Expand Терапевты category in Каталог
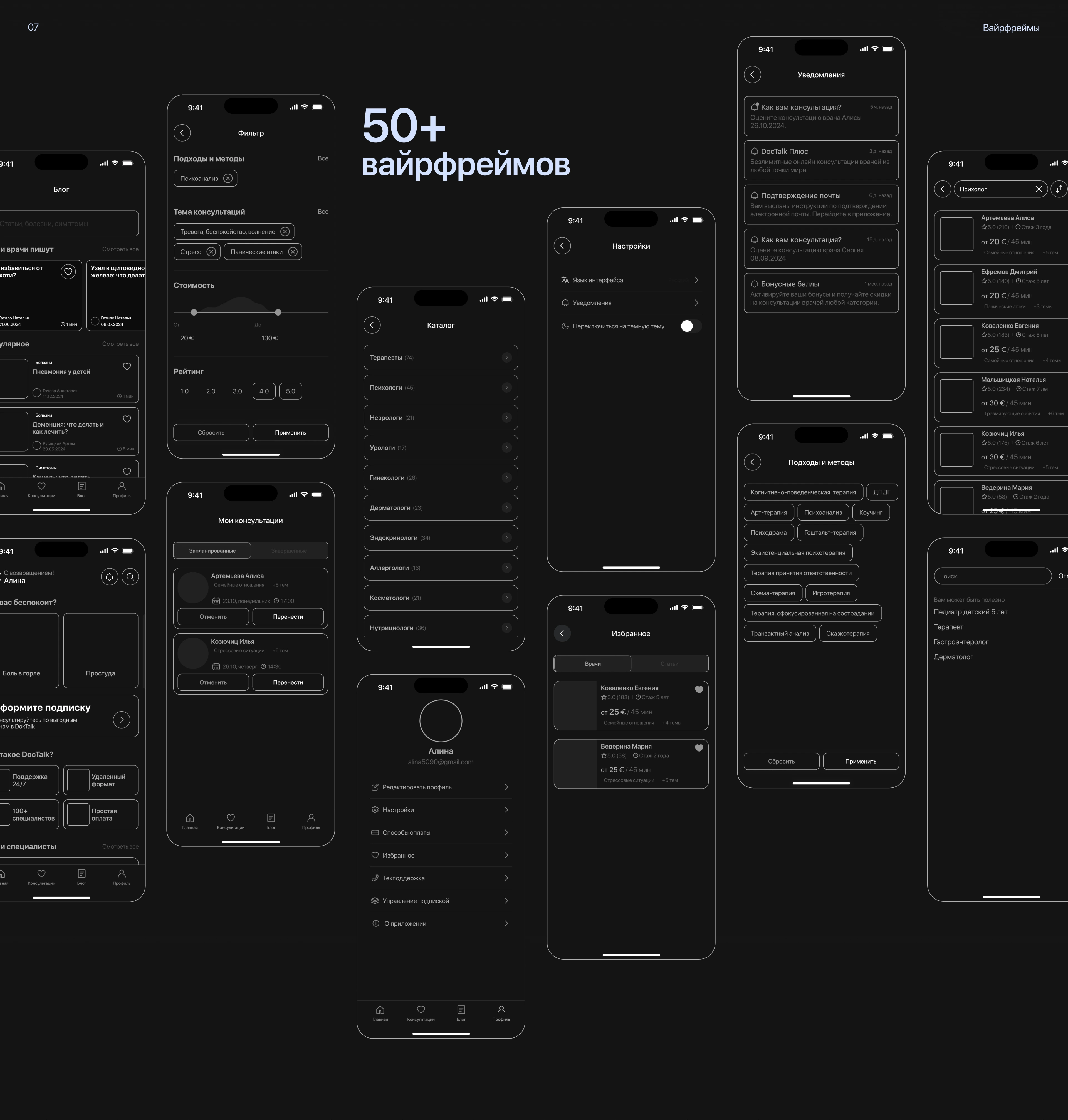This screenshot has height=1120, width=1068. 507,357
